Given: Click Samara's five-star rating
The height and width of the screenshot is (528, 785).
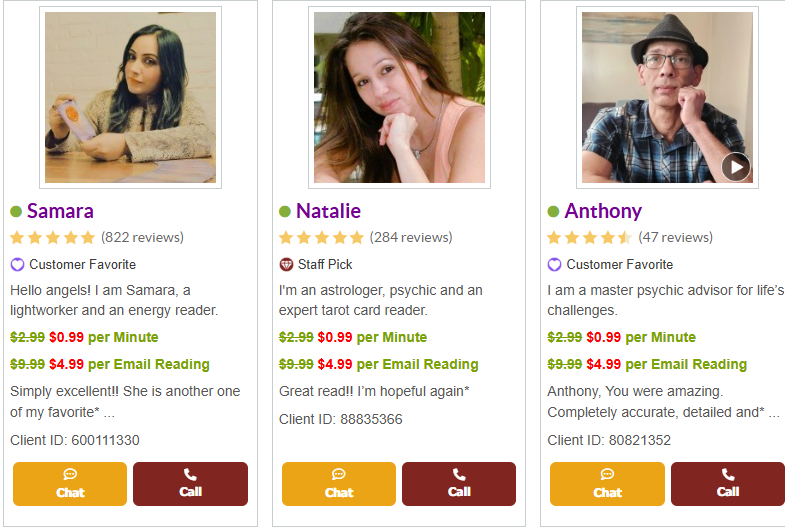Looking at the screenshot, I should click(52, 238).
